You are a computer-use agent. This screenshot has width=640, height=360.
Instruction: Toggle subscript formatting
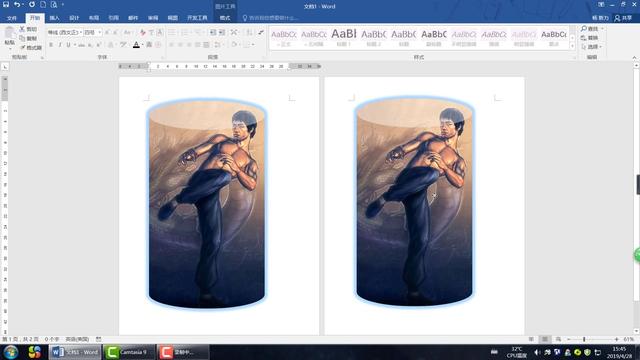coord(90,45)
